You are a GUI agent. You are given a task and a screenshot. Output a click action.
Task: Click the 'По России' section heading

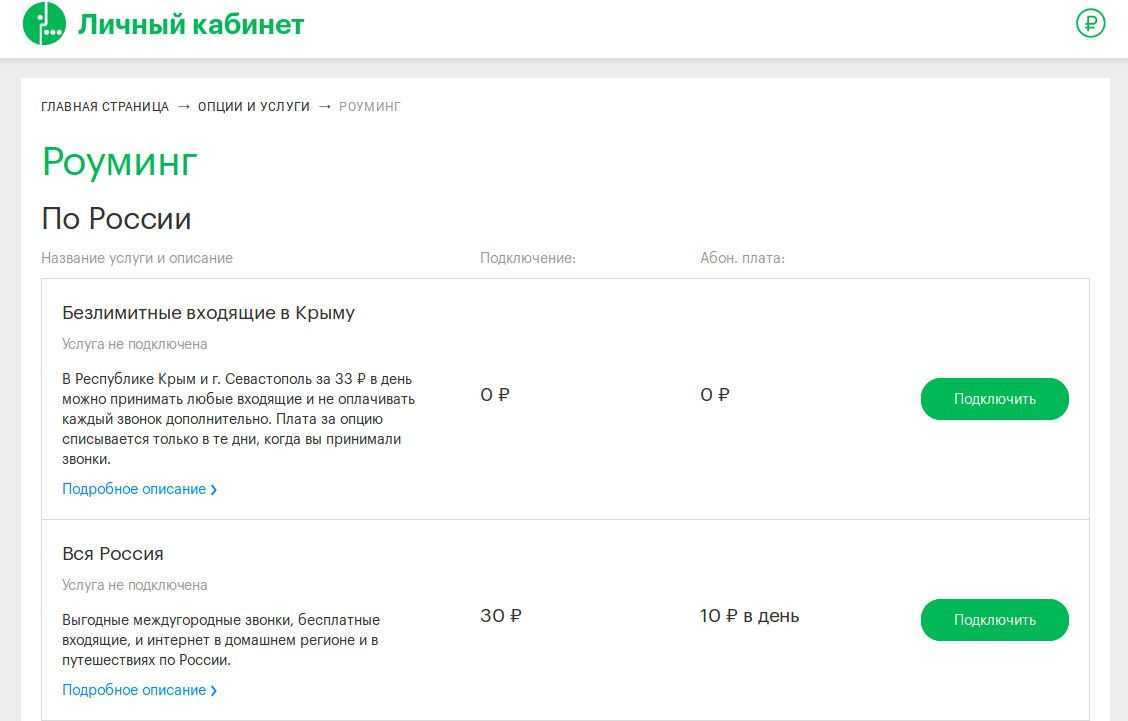(x=117, y=219)
